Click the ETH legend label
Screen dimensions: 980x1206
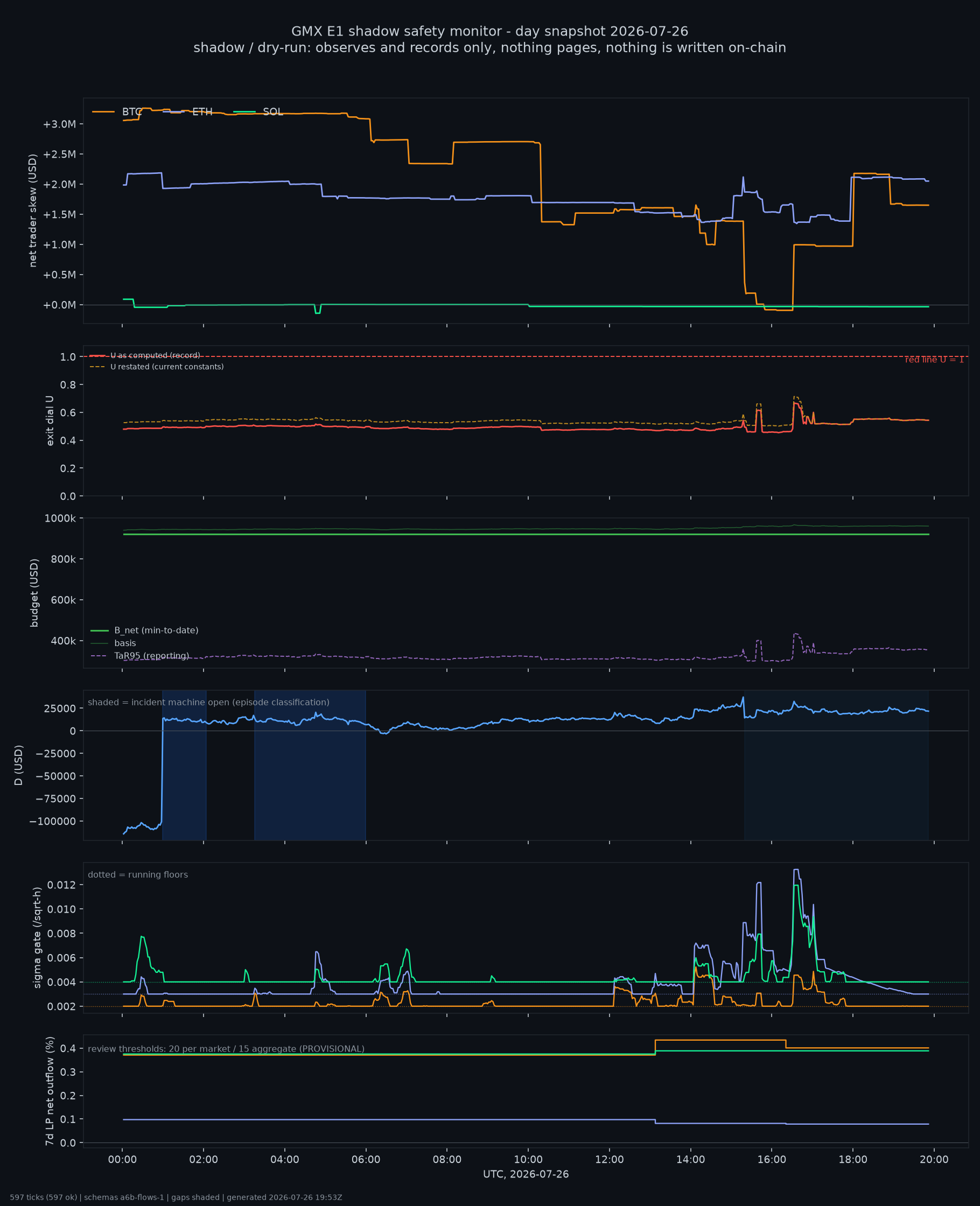tap(202, 112)
